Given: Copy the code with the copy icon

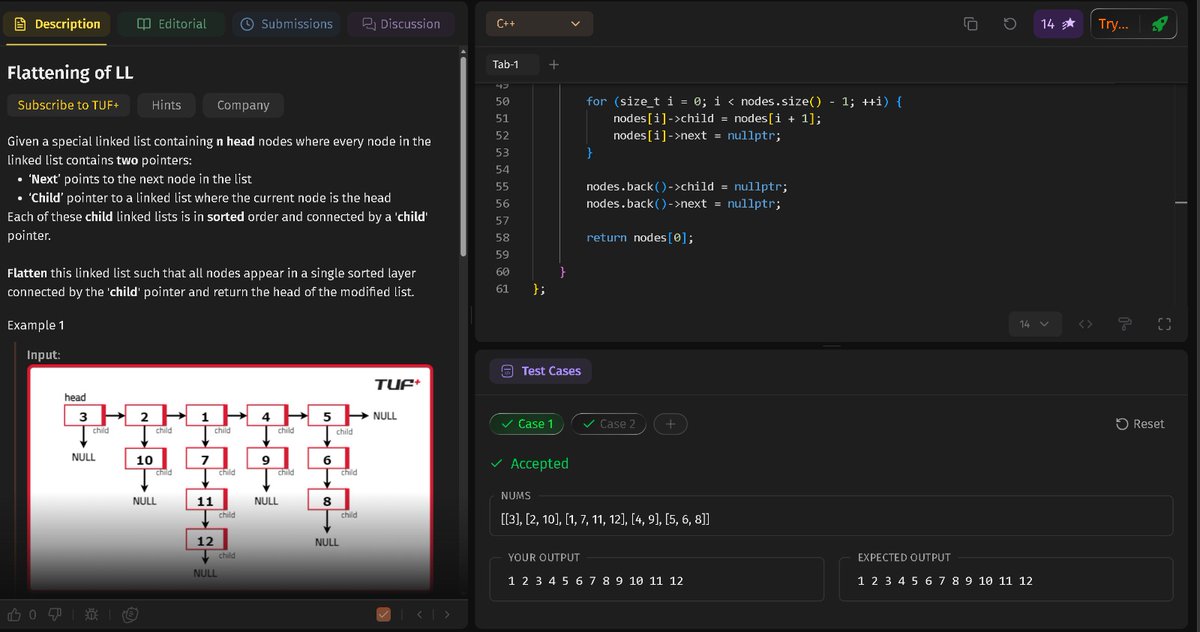Looking at the screenshot, I should 970,24.
